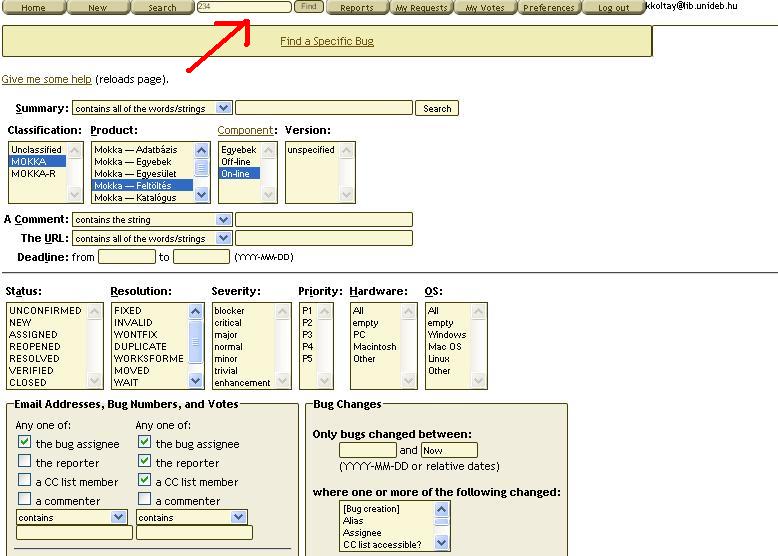778x556 pixels.
Task: Choose critical in the Severity list
Action: (228, 323)
